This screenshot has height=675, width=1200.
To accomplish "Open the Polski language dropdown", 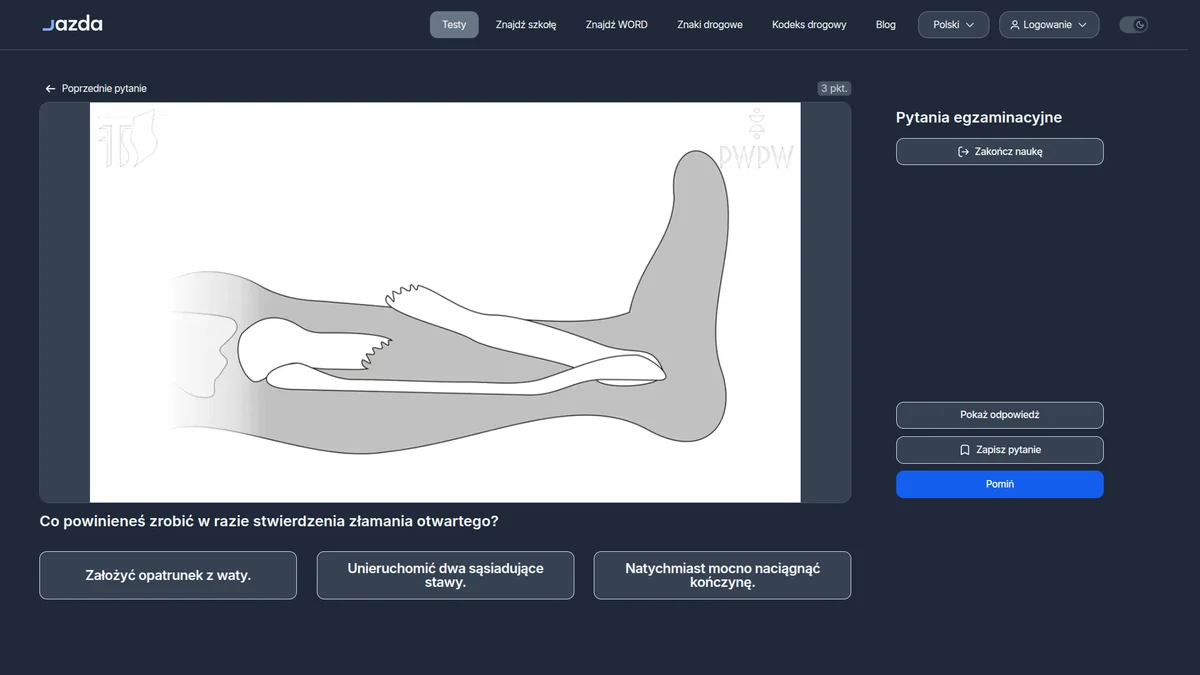I will 953,25.
